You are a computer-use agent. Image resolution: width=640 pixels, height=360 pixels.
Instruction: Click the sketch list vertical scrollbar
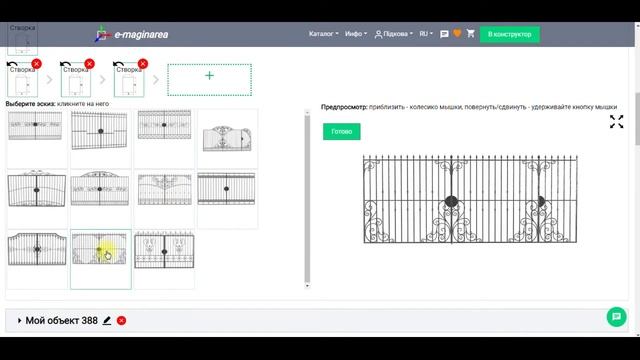tap(307, 199)
